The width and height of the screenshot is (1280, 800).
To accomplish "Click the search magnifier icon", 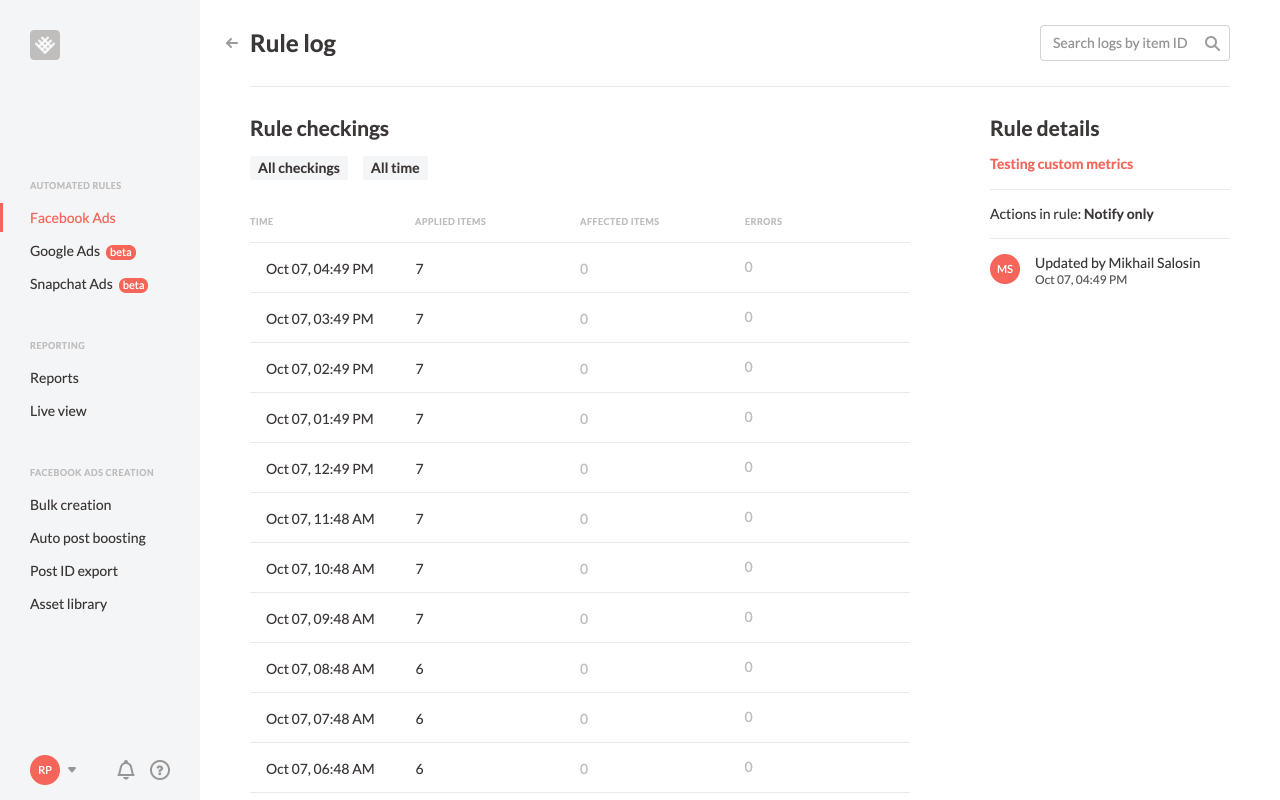I will [x=1212, y=43].
